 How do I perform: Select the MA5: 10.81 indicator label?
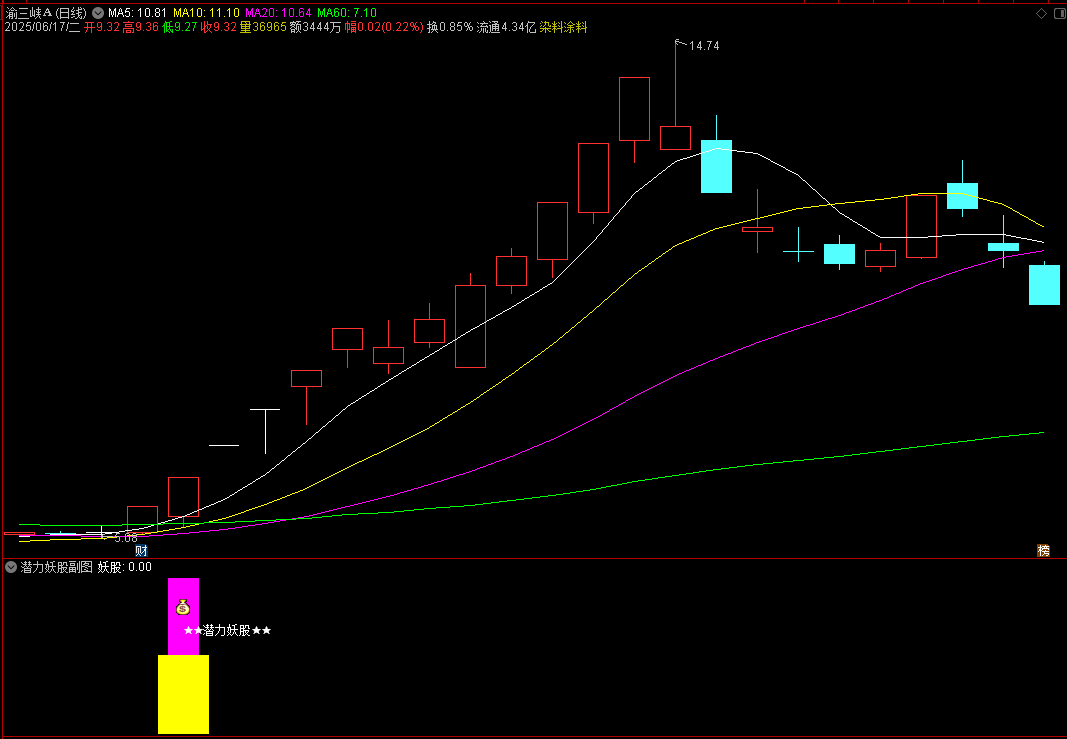[x=137, y=13]
